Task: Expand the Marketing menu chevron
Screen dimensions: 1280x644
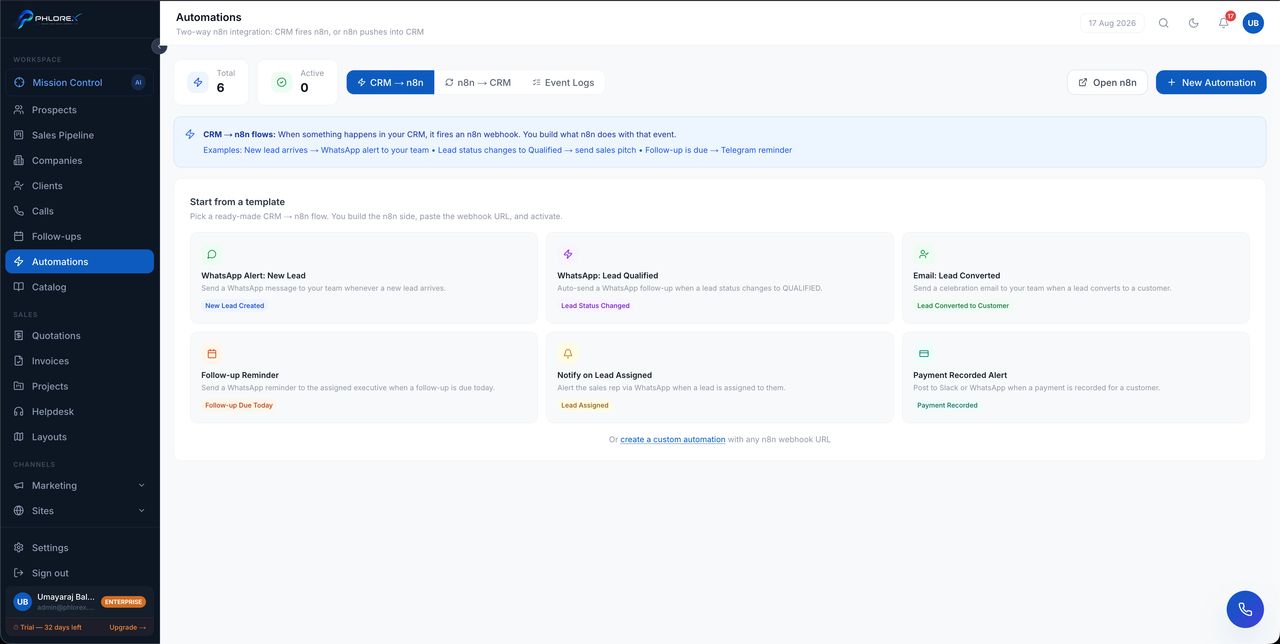Action: [x=141, y=486]
